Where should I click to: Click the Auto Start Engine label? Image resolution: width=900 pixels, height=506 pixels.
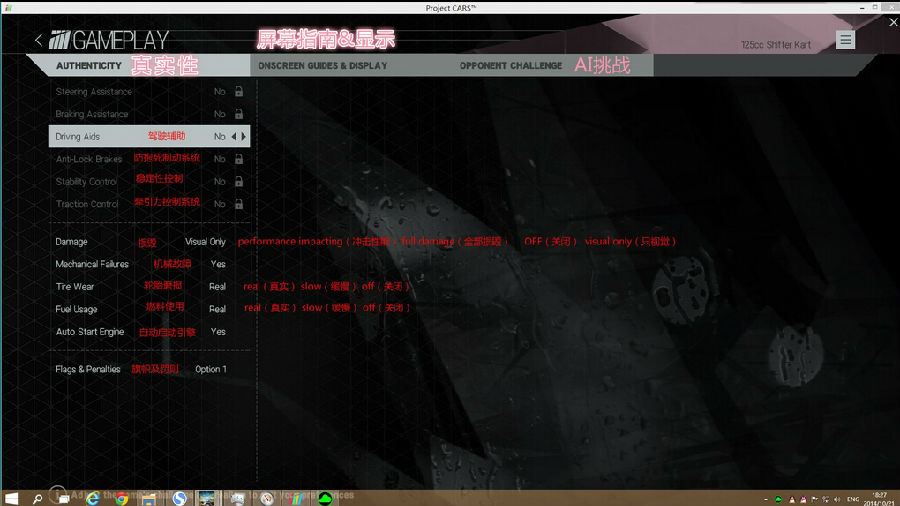[90, 332]
